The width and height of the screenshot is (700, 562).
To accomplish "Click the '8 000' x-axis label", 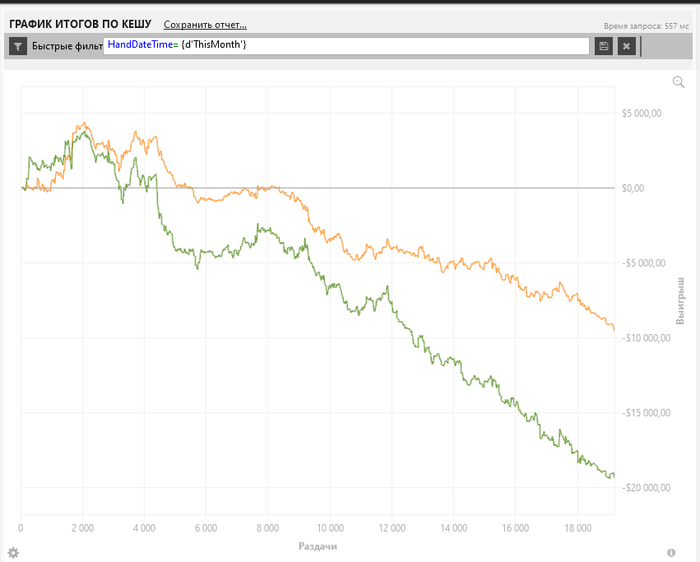I will pyautogui.click(x=268, y=529).
